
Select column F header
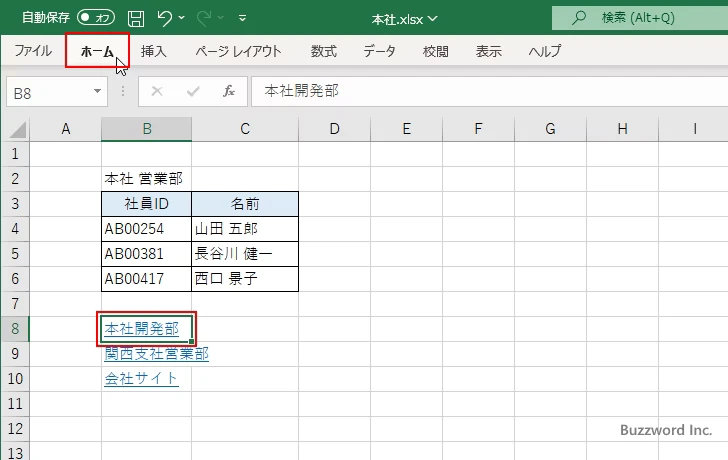click(x=478, y=129)
